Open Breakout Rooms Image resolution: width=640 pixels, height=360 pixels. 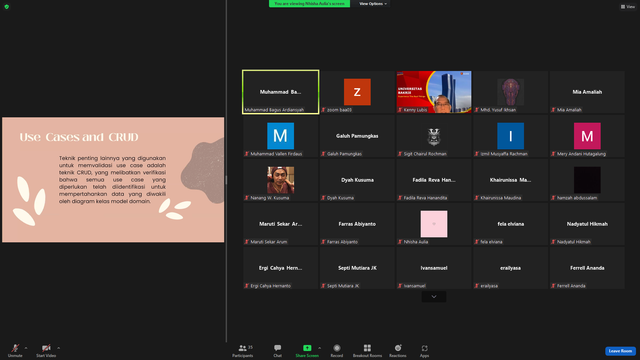367,351
